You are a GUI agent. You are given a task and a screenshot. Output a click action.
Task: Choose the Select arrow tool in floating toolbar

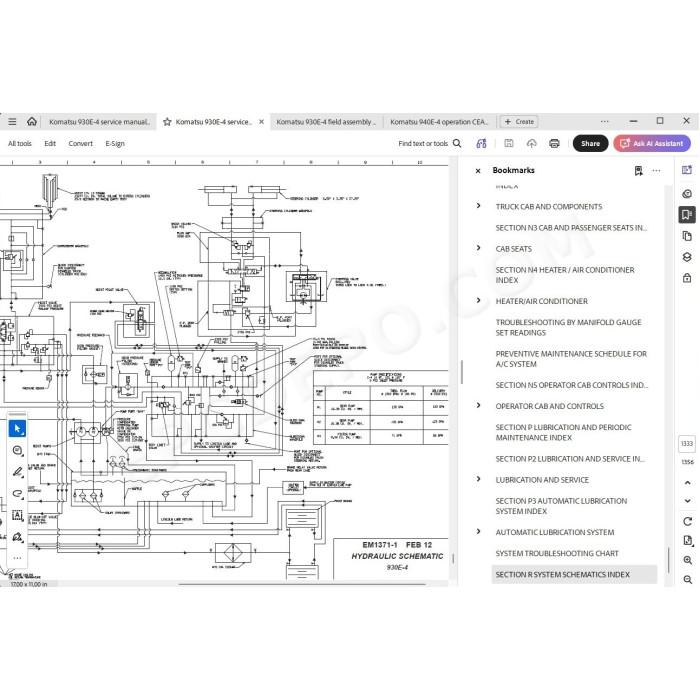(17, 429)
